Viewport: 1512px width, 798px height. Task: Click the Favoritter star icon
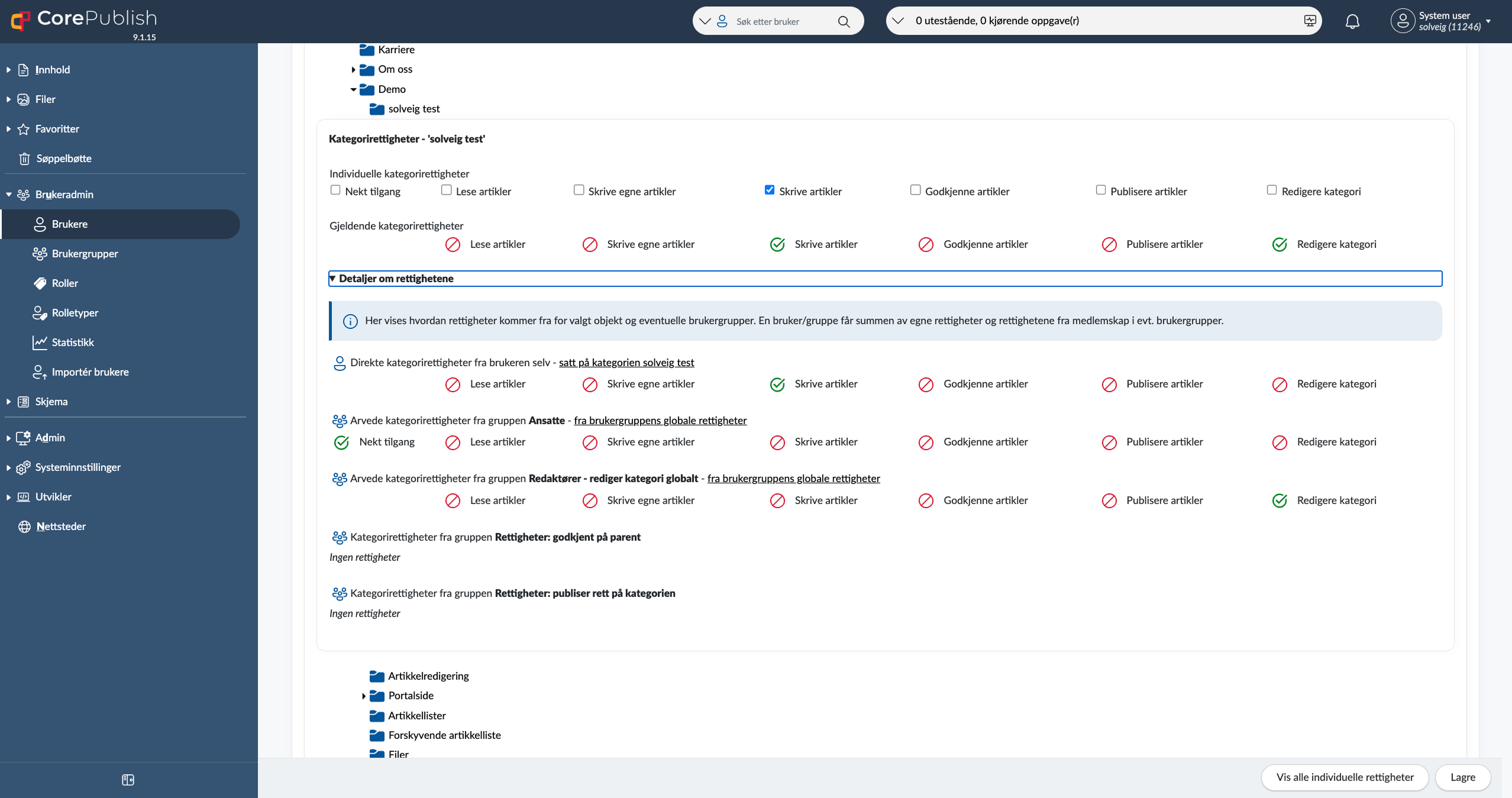click(x=23, y=129)
